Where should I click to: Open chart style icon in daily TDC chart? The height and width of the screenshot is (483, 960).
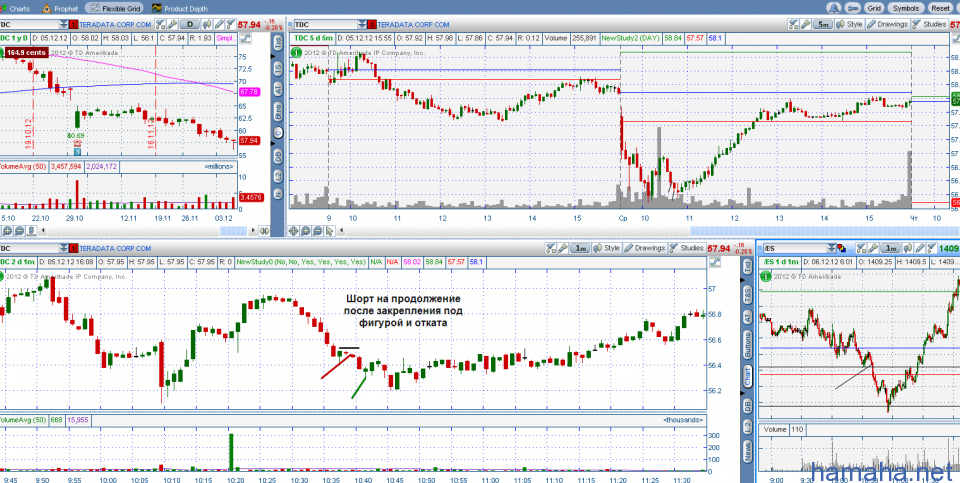207,24
